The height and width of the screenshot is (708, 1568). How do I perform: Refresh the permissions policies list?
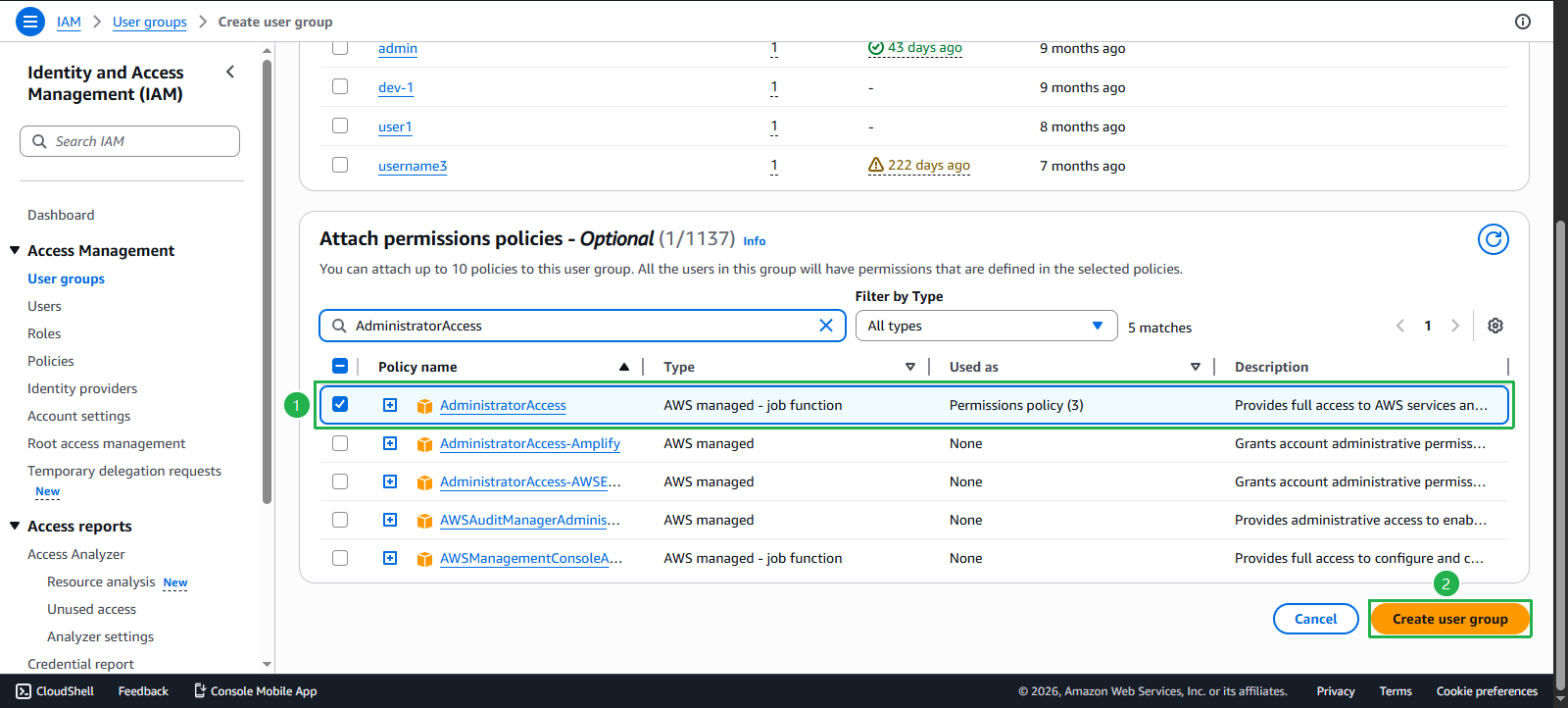(1494, 239)
